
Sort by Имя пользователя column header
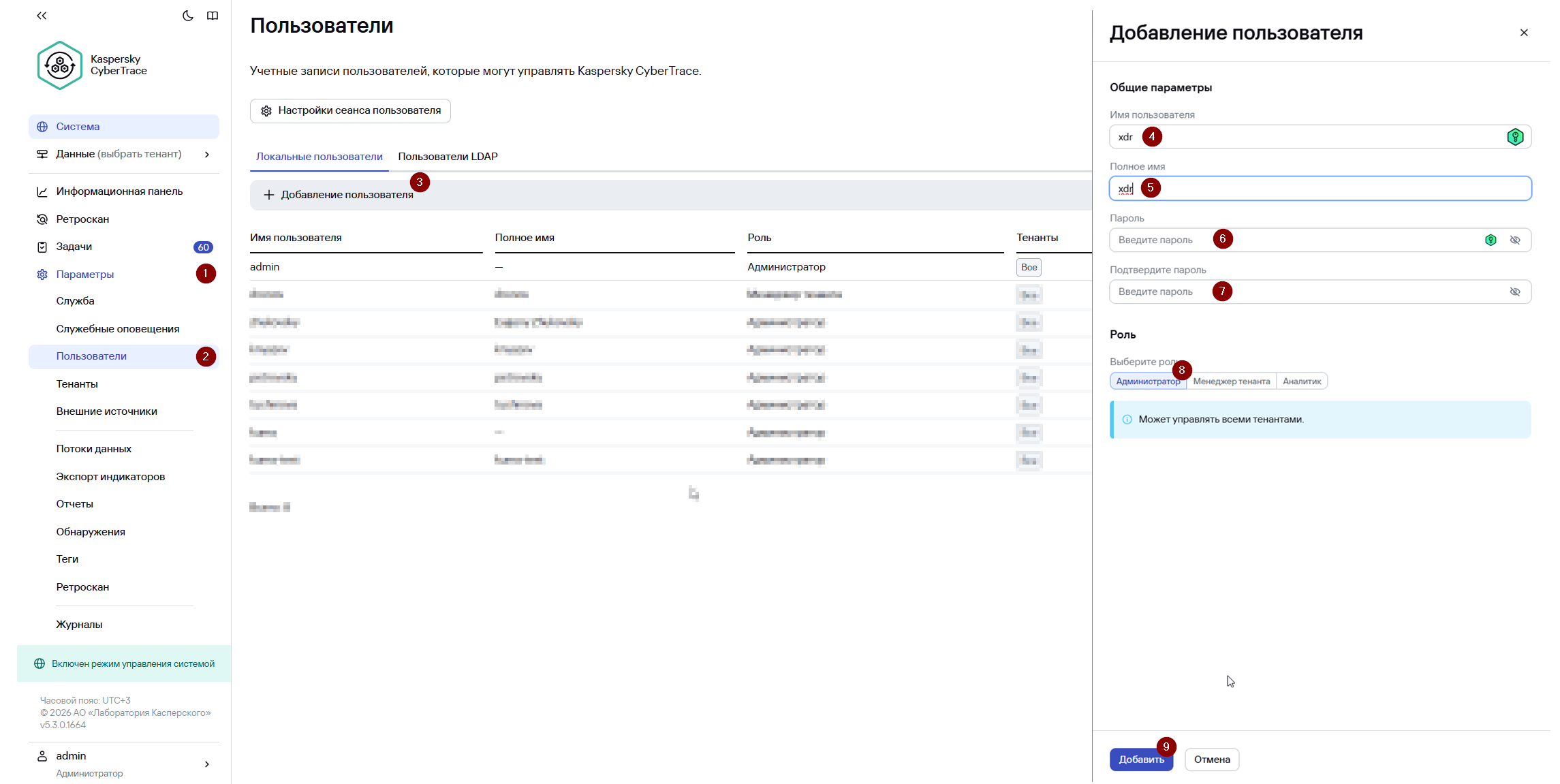(296, 238)
